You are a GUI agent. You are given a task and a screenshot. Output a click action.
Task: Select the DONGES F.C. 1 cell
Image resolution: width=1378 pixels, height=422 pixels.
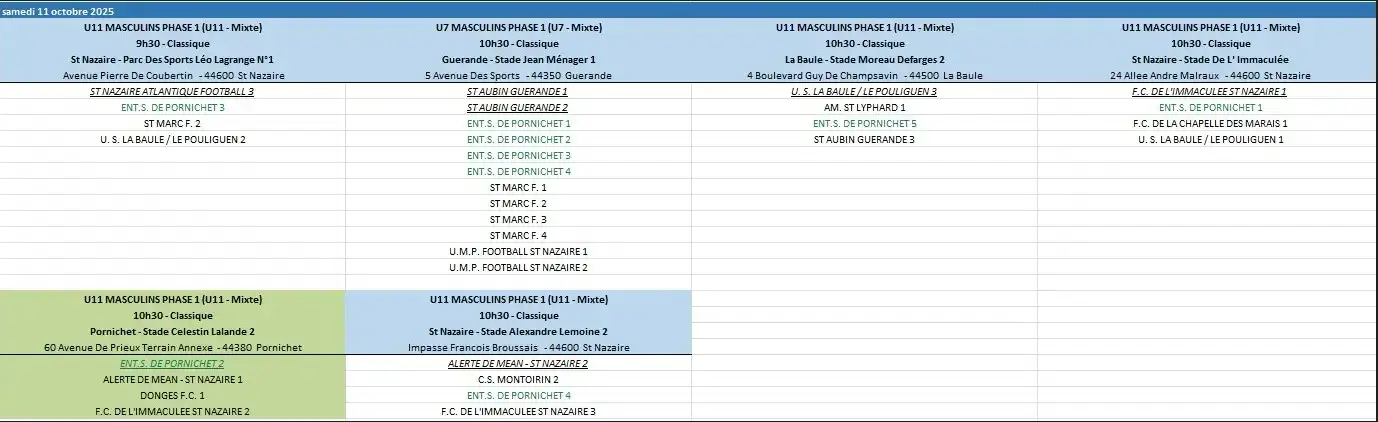[172, 396]
